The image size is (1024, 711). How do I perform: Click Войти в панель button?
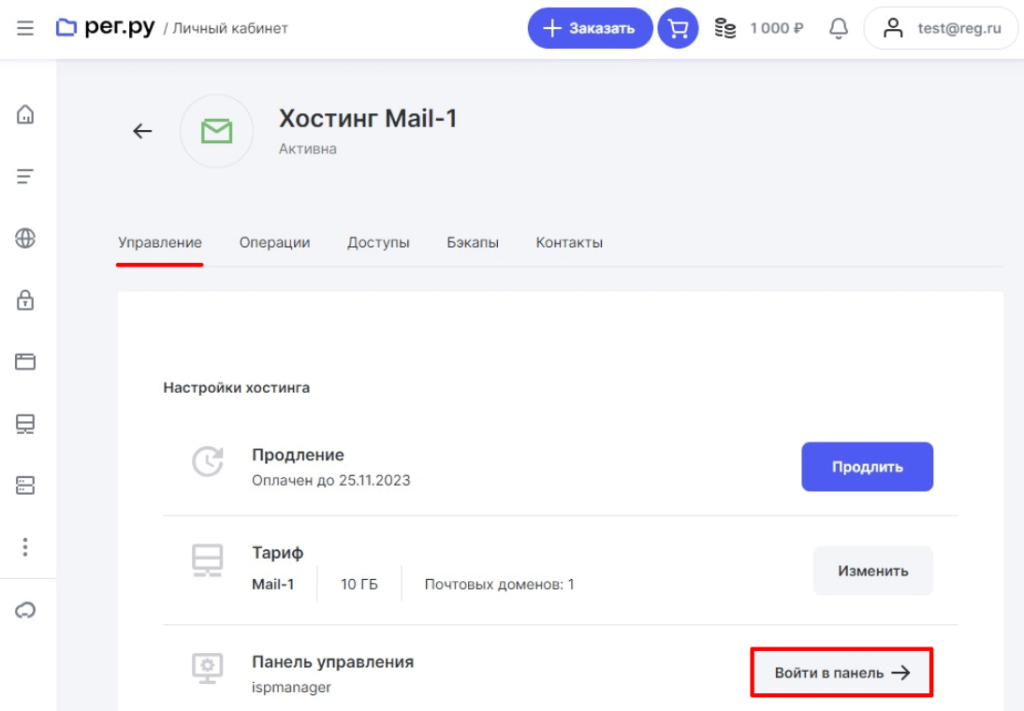pos(842,673)
